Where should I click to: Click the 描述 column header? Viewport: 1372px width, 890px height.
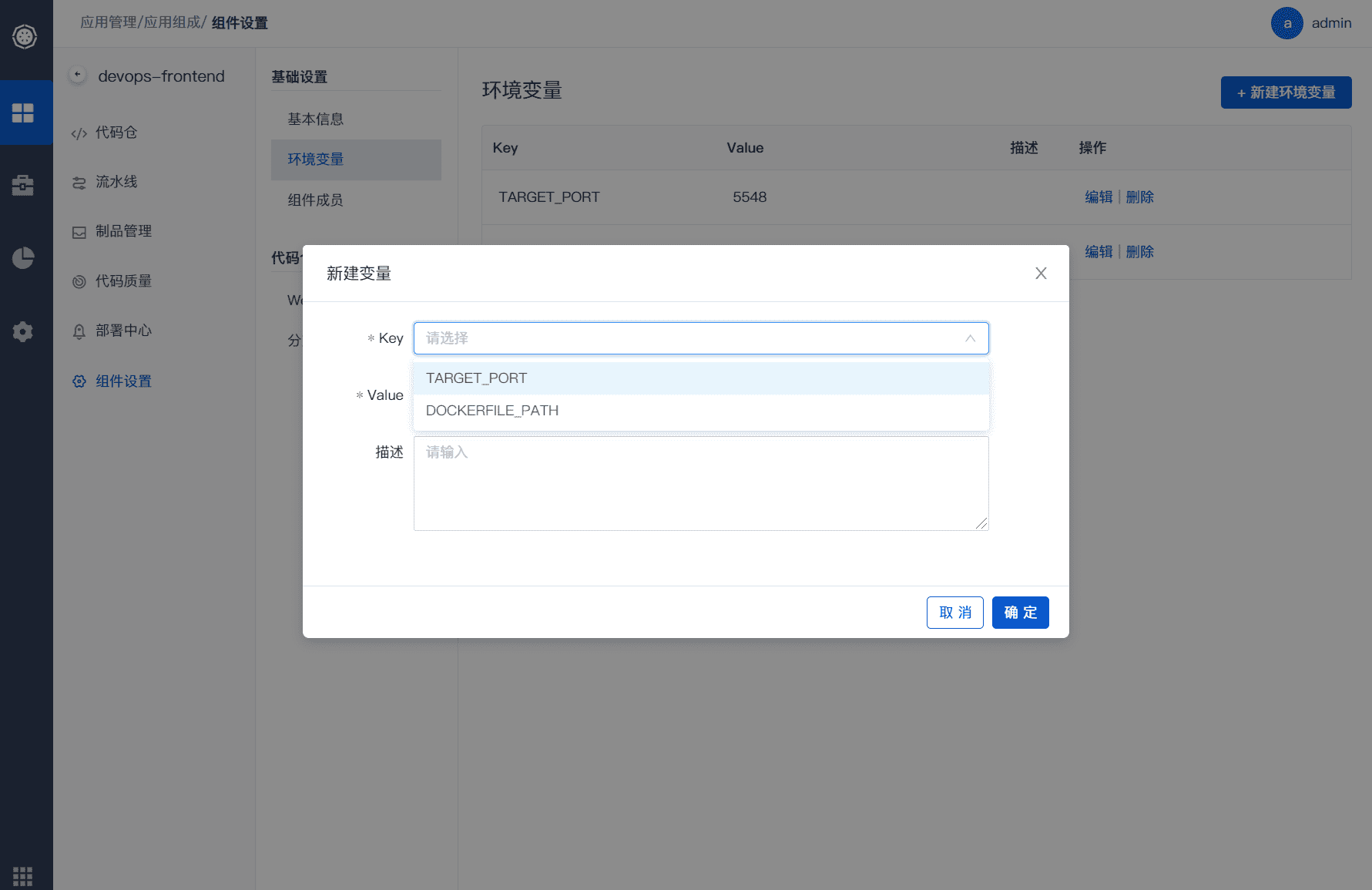click(x=1024, y=148)
